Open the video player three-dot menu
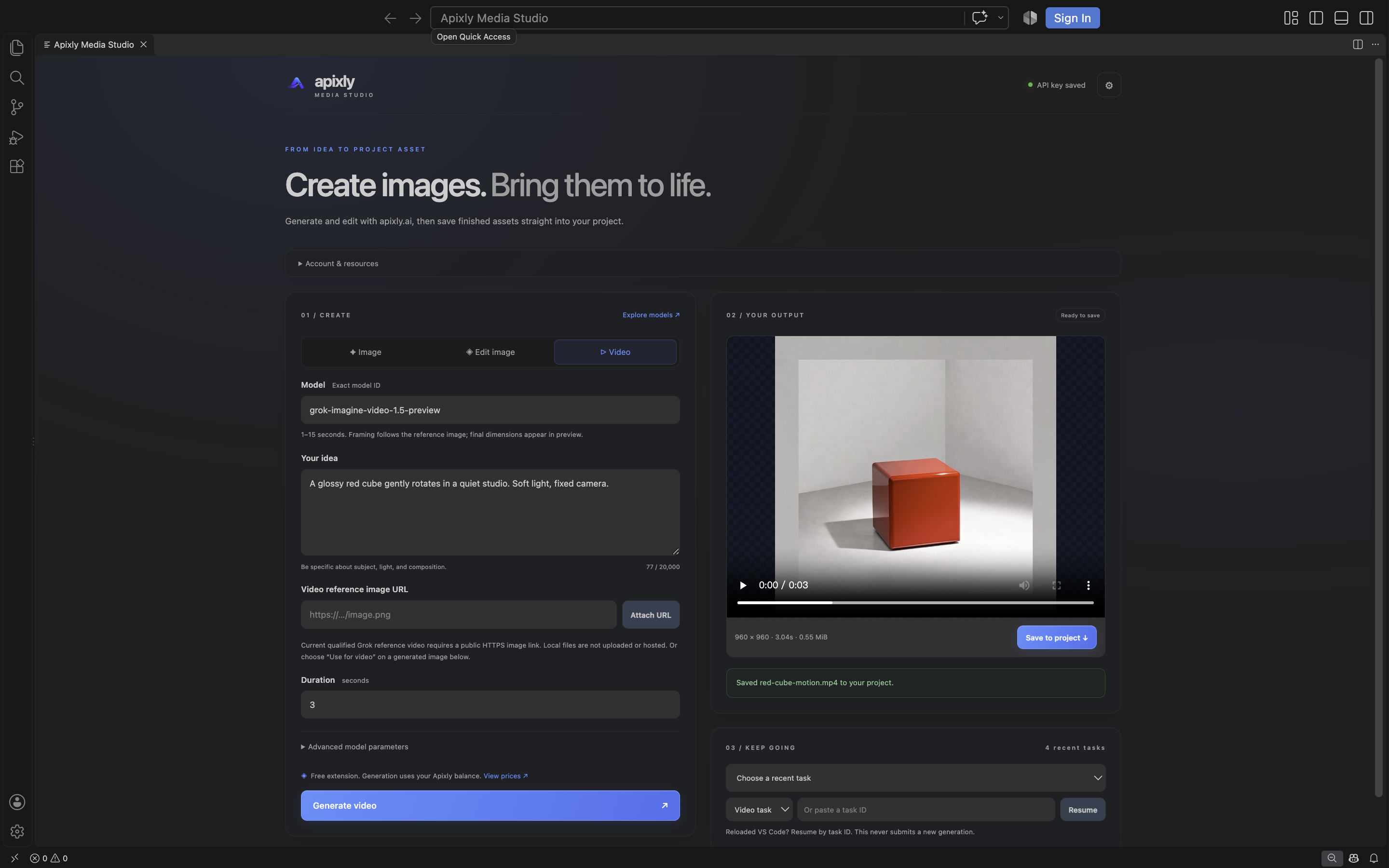Image resolution: width=1389 pixels, height=868 pixels. click(1088, 585)
